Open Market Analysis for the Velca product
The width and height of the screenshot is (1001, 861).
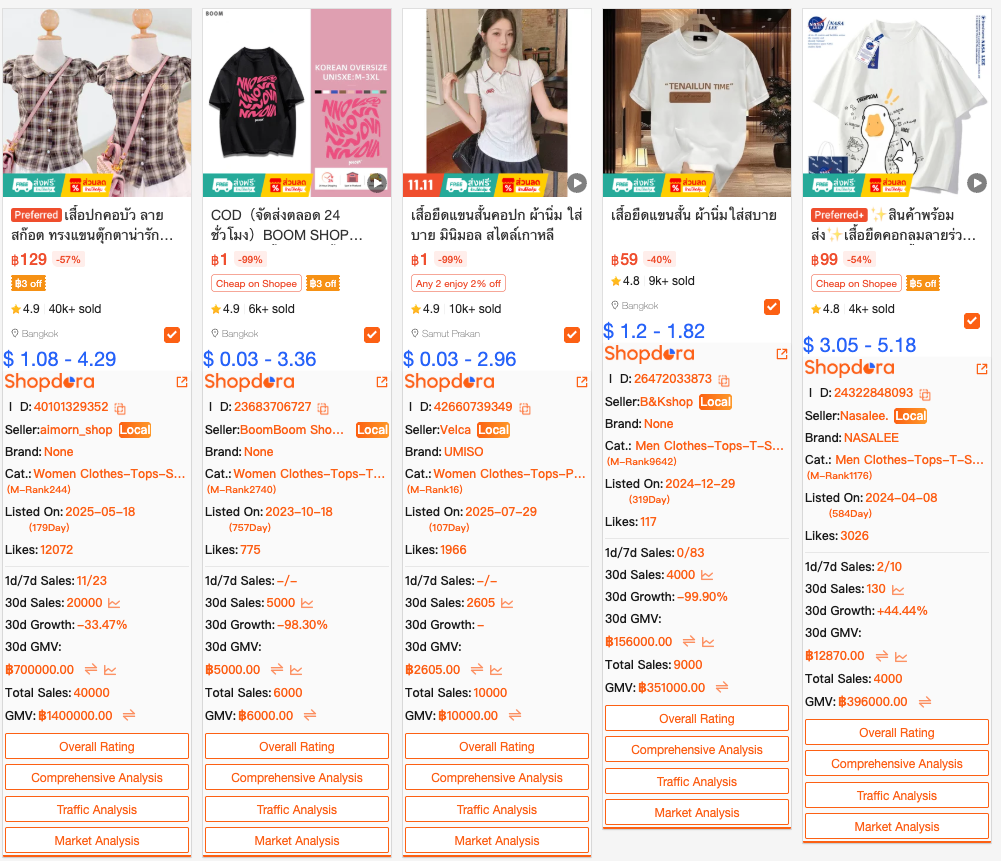(497, 841)
